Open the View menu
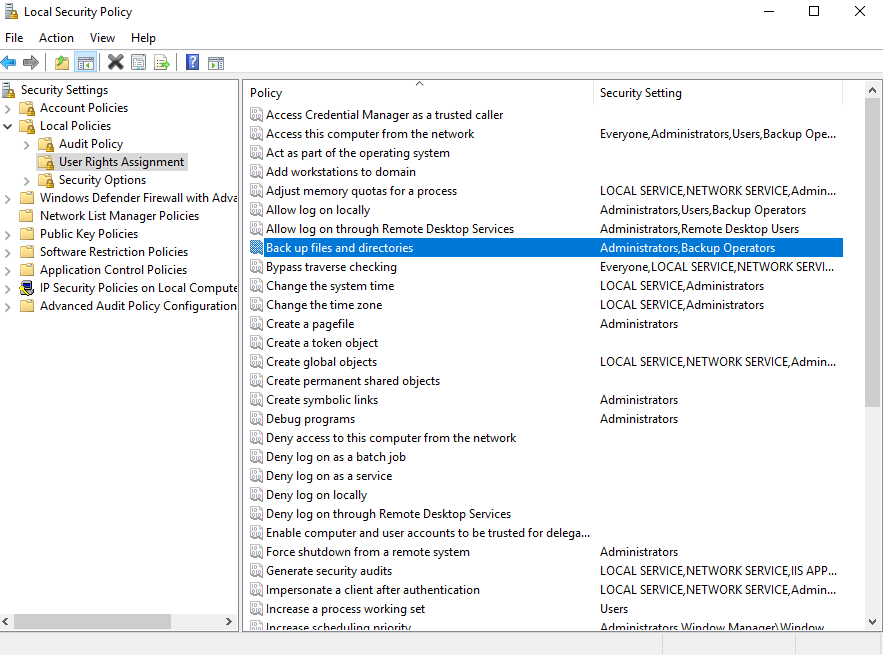The width and height of the screenshot is (883, 655). coord(102,38)
